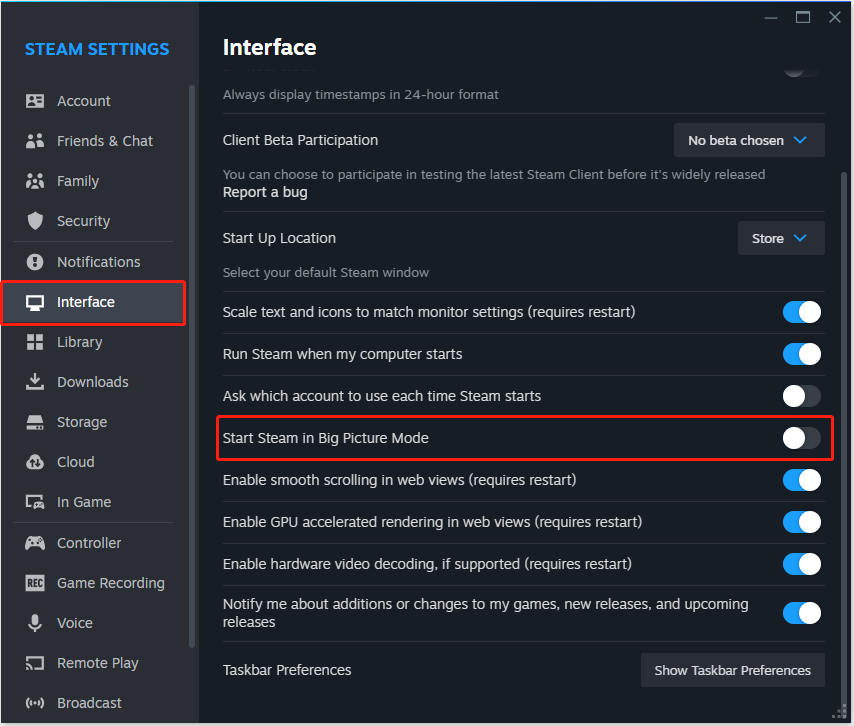Click the Friends & Chat people icon
The image size is (854, 726).
click(x=35, y=141)
